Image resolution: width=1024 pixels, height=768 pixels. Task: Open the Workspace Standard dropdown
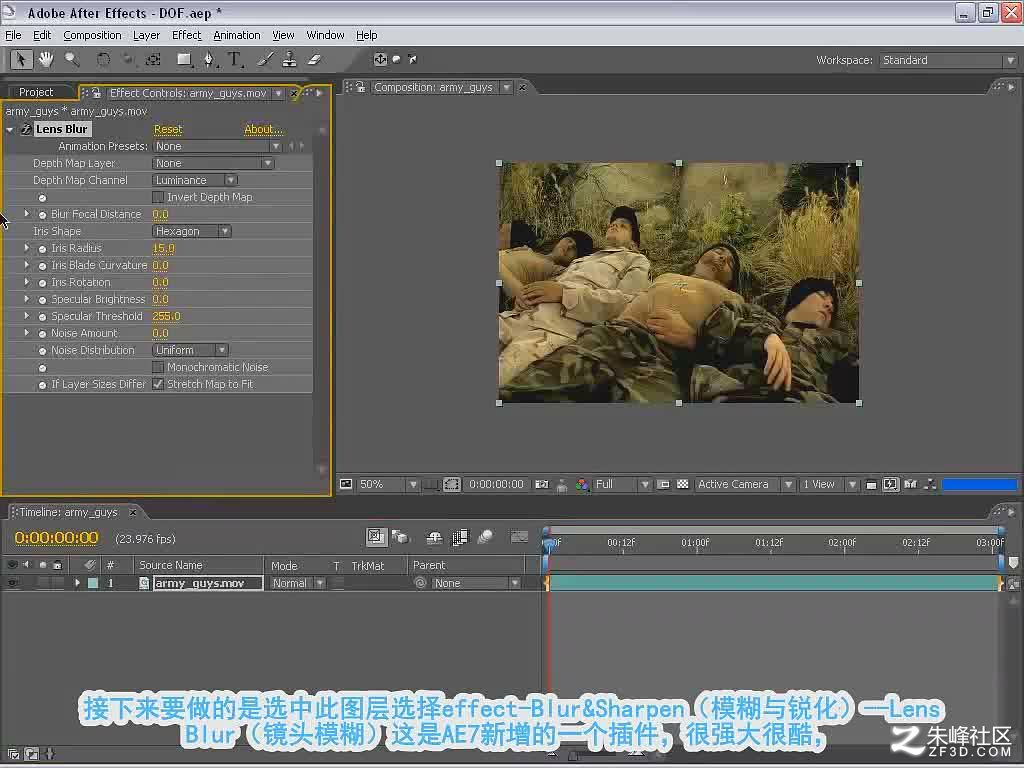point(948,60)
